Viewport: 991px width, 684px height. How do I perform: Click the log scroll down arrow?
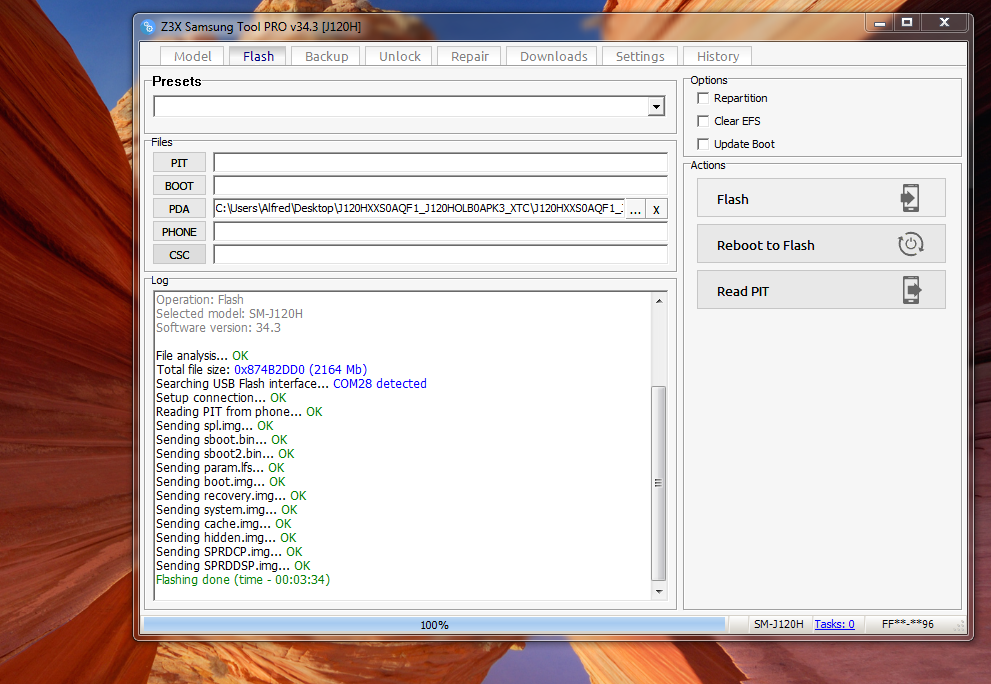pos(659,592)
